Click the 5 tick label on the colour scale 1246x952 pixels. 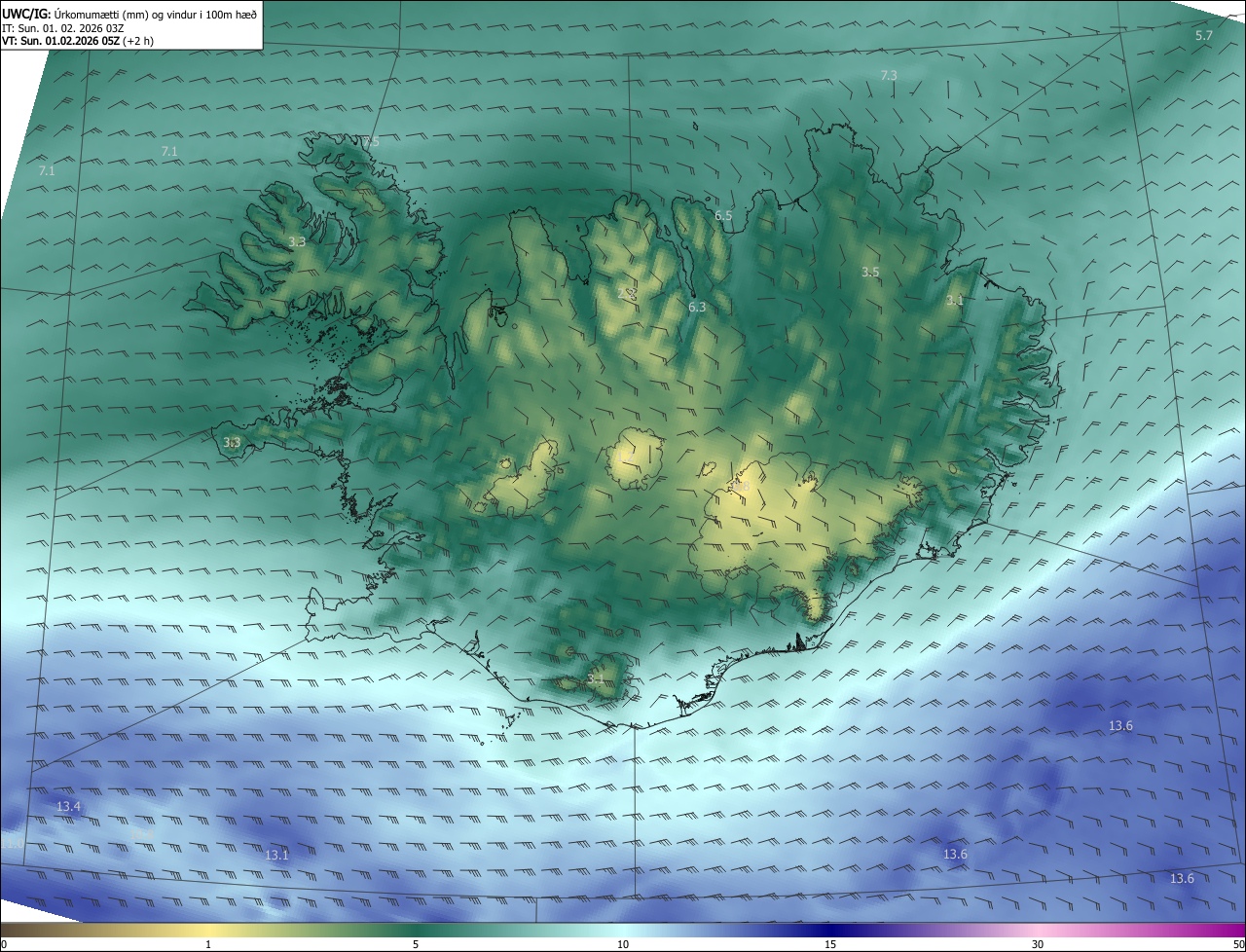click(416, 944)
